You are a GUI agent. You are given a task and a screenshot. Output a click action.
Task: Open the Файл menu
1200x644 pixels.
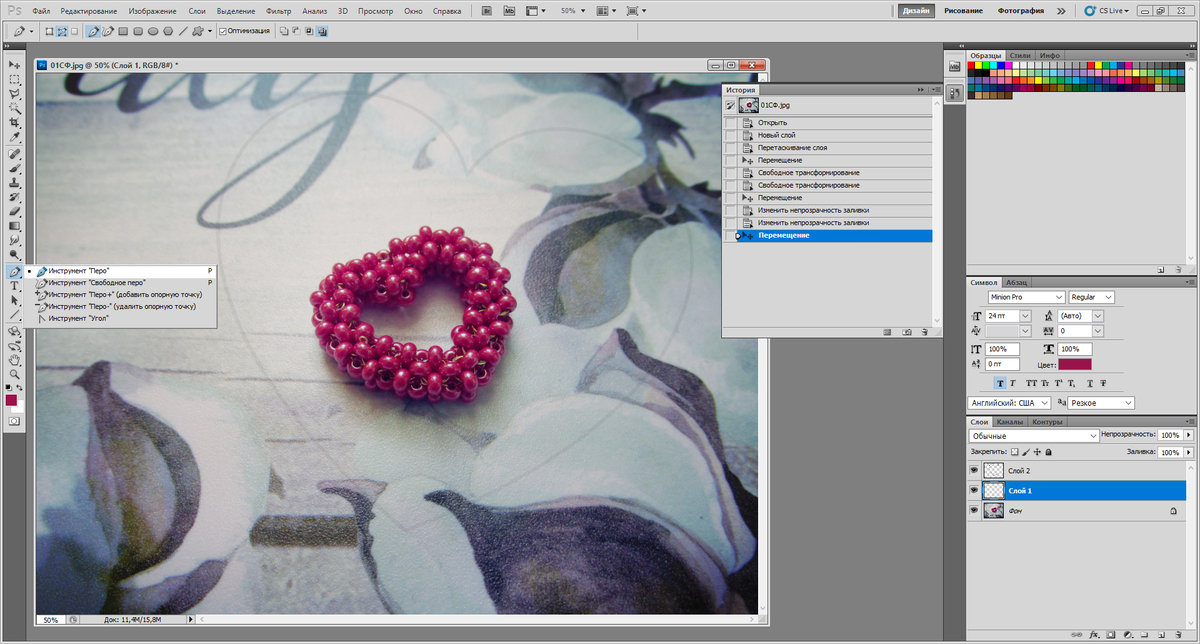point(41,10)
